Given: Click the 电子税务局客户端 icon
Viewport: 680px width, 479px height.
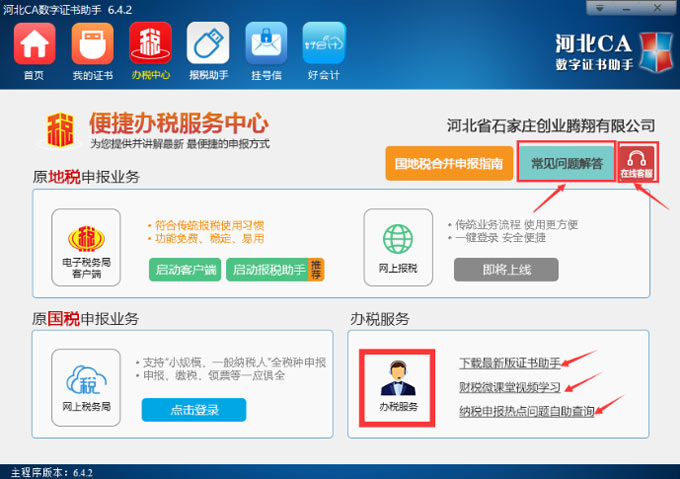Looking at the screenshot, I should click(x=86, y=248).
